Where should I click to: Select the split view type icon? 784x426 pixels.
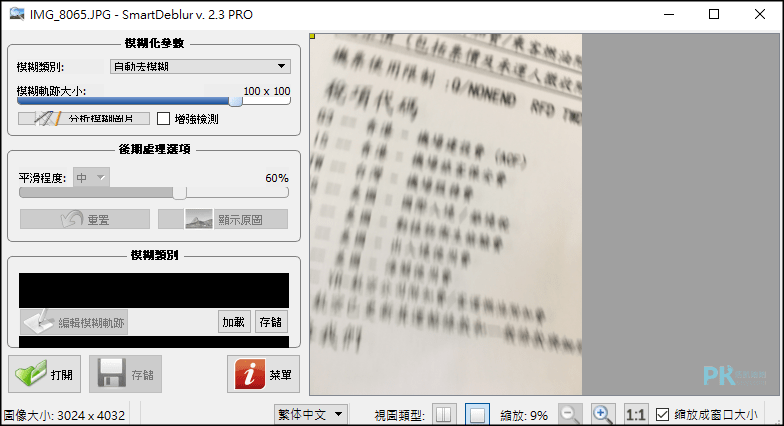[x=444, y=414]
